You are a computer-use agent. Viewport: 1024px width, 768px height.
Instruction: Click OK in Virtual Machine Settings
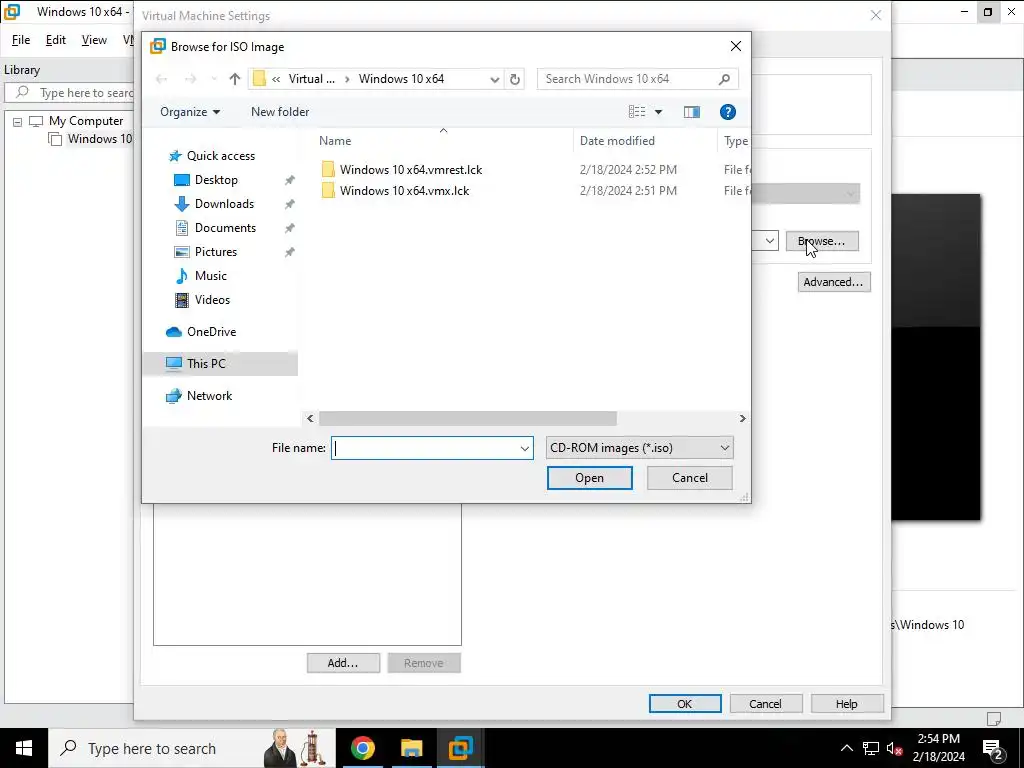click(684, 704)
